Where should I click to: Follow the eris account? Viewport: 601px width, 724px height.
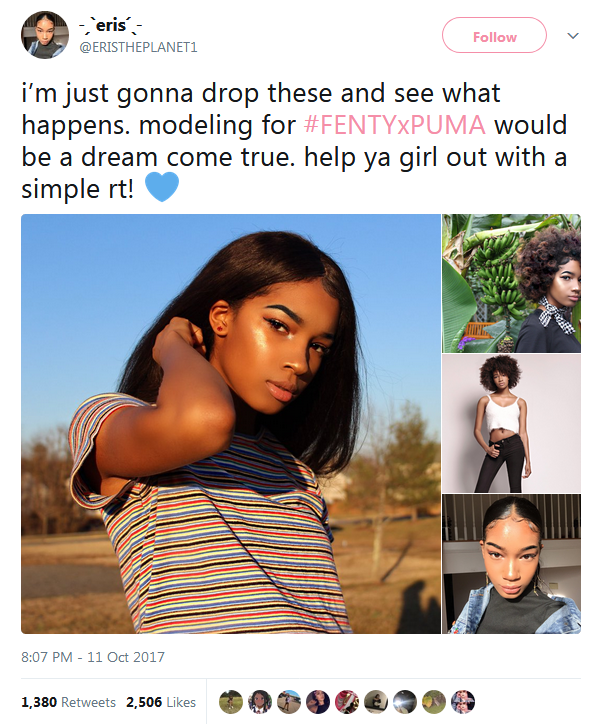click(494, 36)
